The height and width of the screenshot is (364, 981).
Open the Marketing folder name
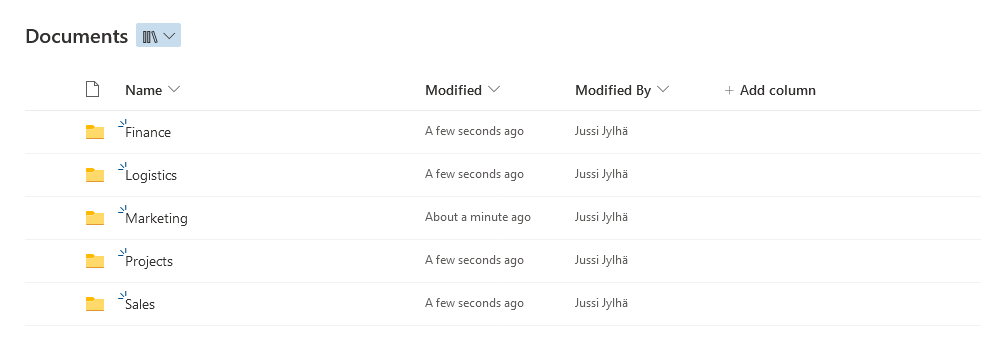click(156, 218)
